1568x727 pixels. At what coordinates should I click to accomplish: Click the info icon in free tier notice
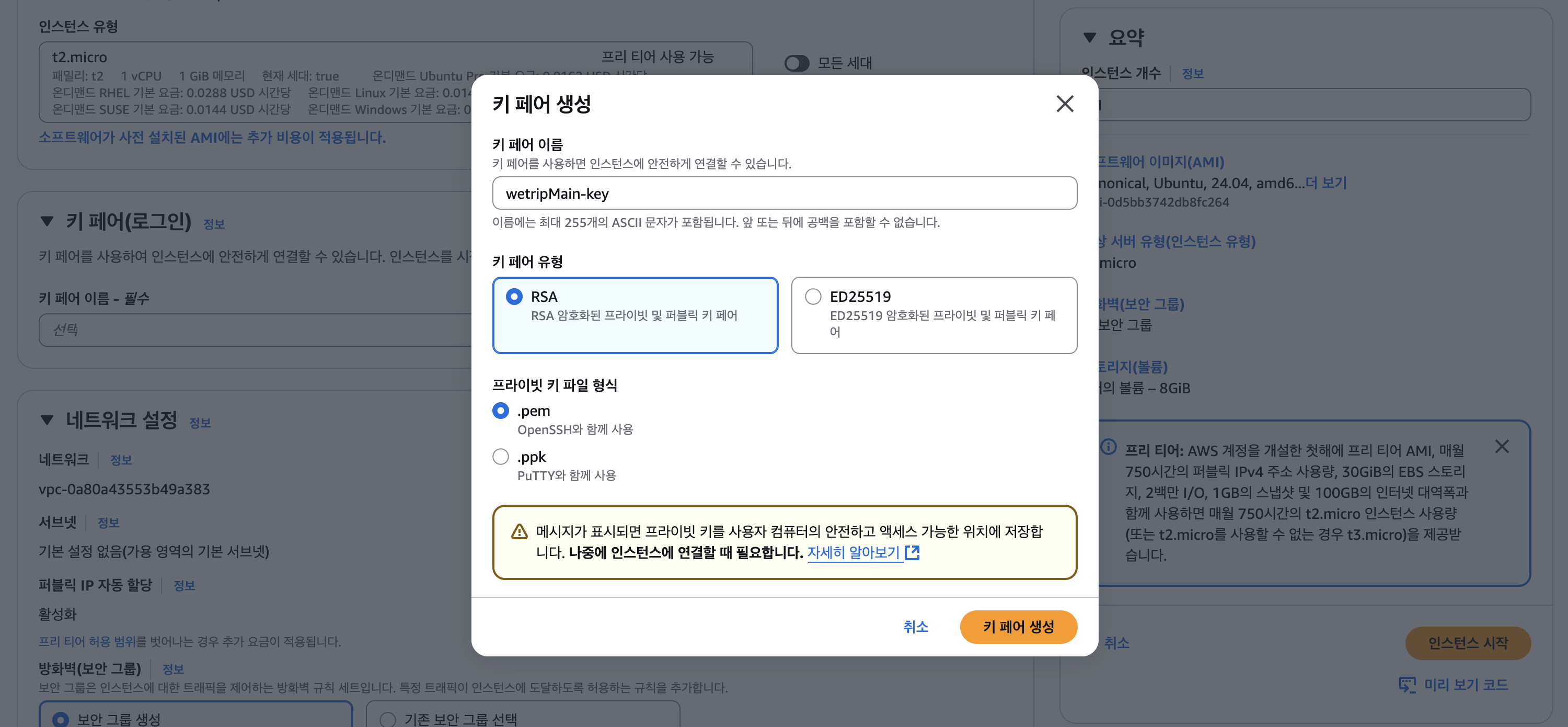[x=1109, y=447]
